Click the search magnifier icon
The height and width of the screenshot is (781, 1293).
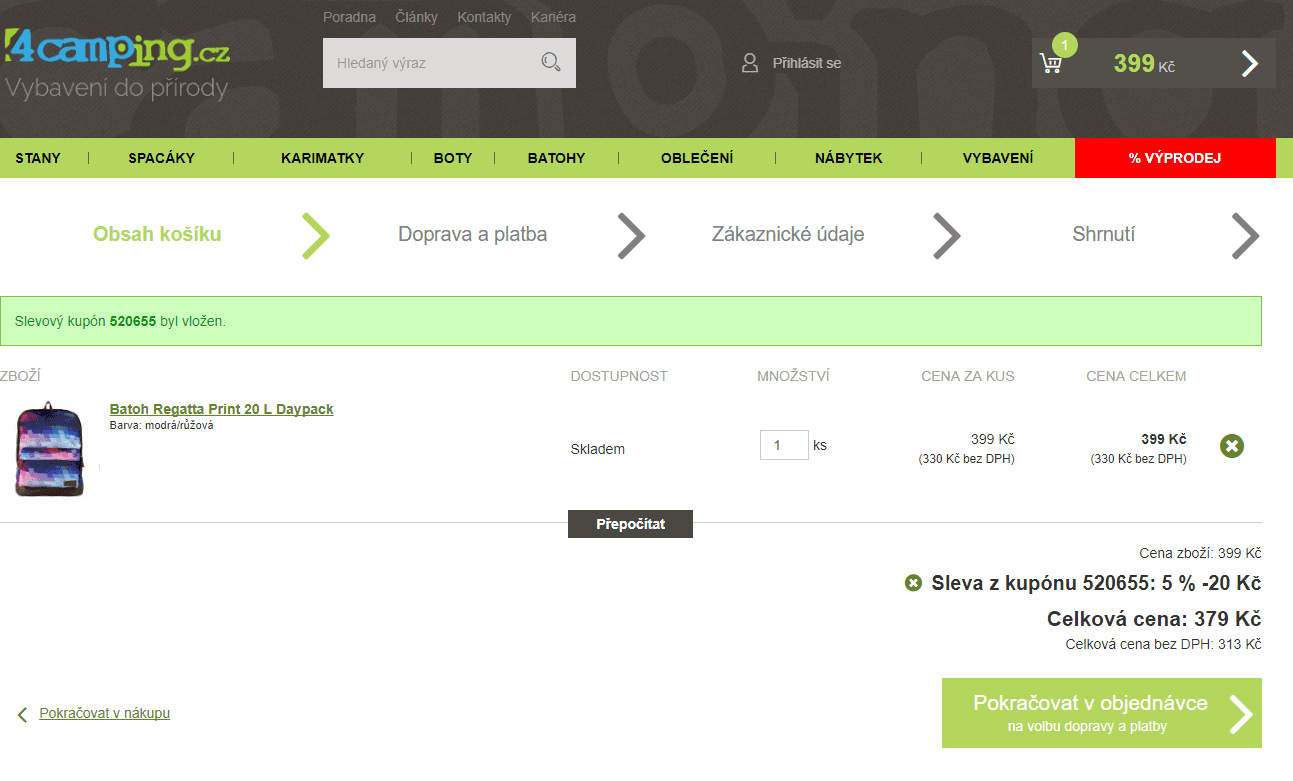550,62
